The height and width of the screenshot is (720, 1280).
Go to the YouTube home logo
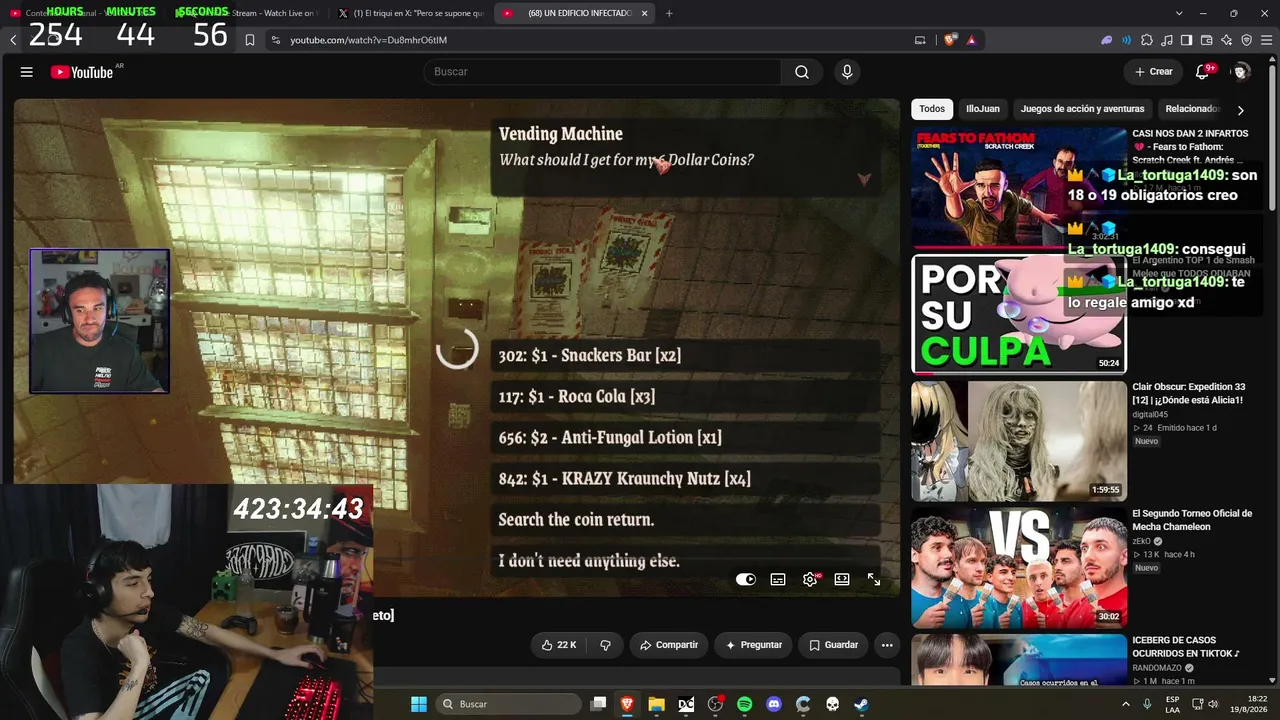click(82, 72)
